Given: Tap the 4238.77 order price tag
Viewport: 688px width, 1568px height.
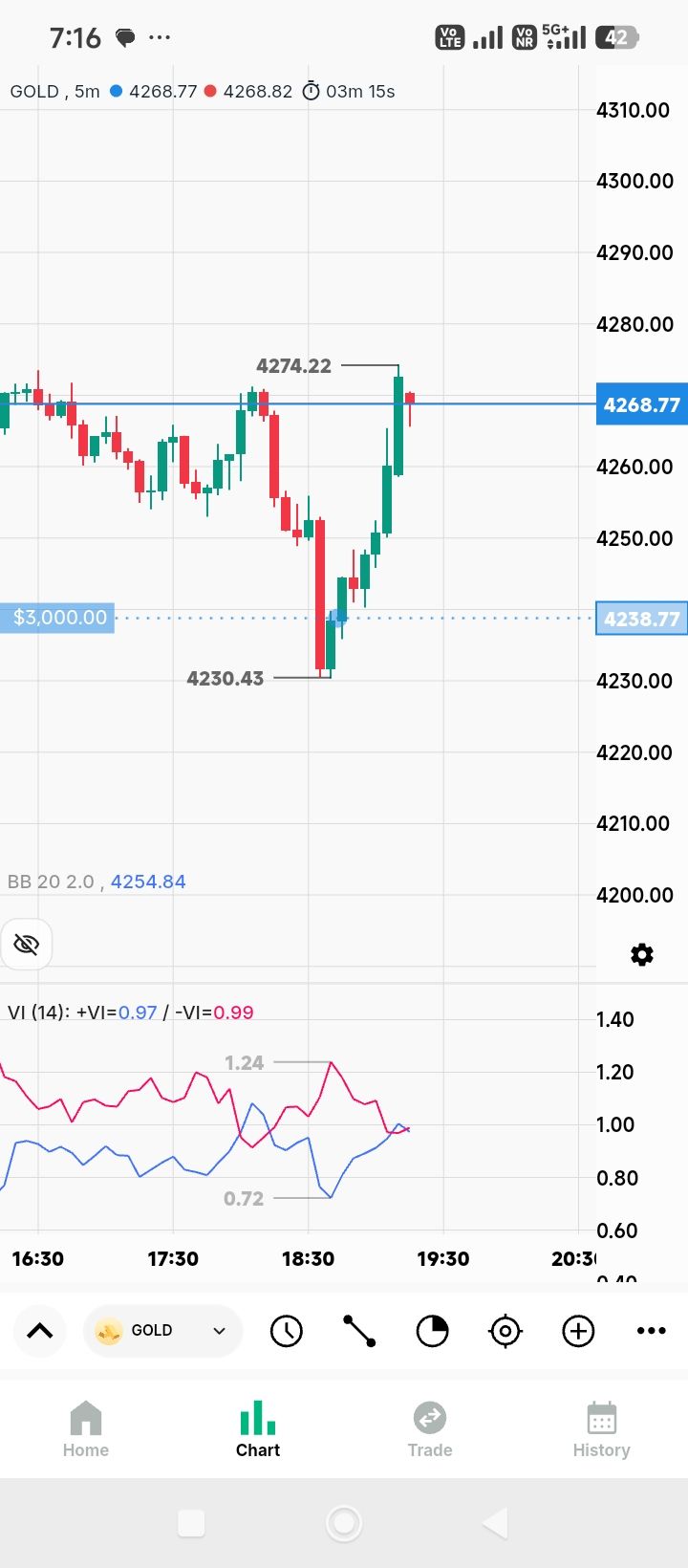Looking at the screenshot, I should 641,619.
